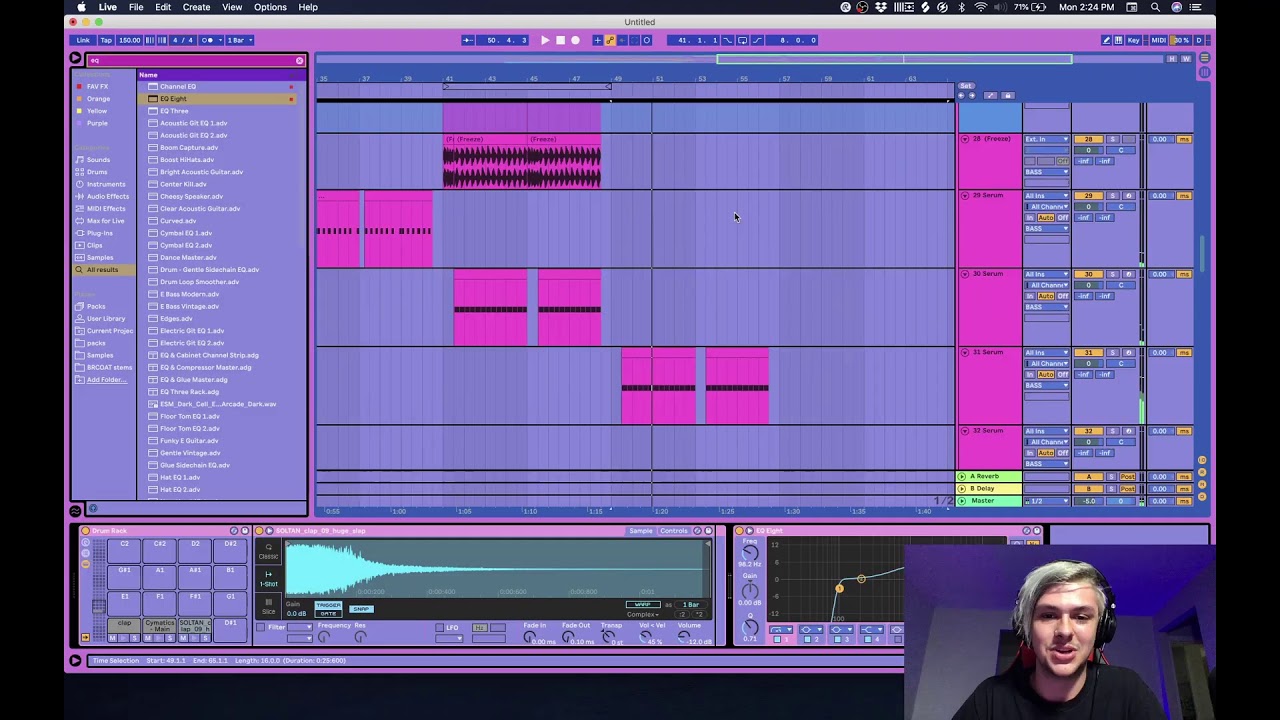The image size is (1280, 720).
Task: Open the Audio Effects category
Action: (107, 196)
